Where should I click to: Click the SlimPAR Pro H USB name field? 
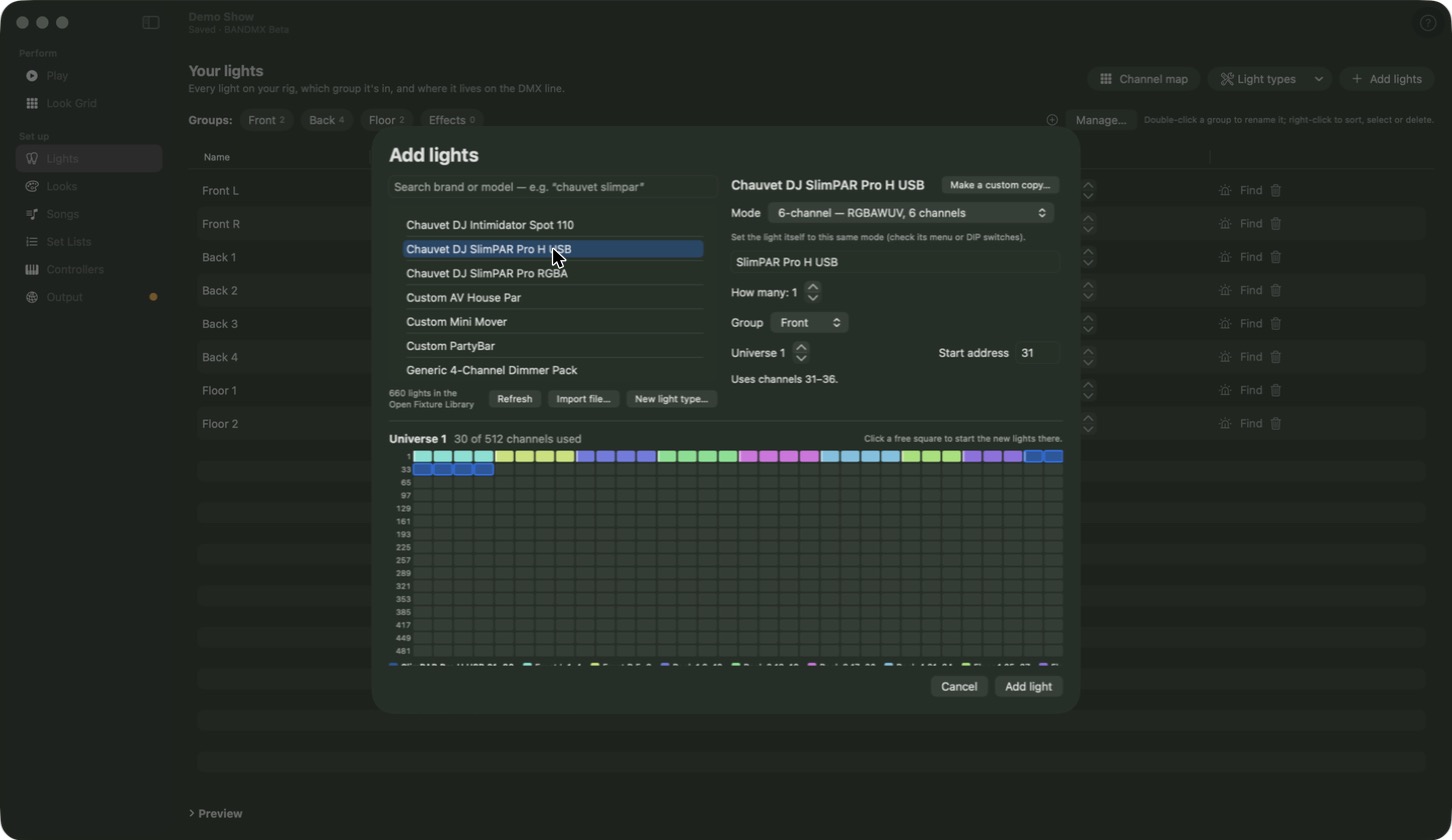point(896,262)
